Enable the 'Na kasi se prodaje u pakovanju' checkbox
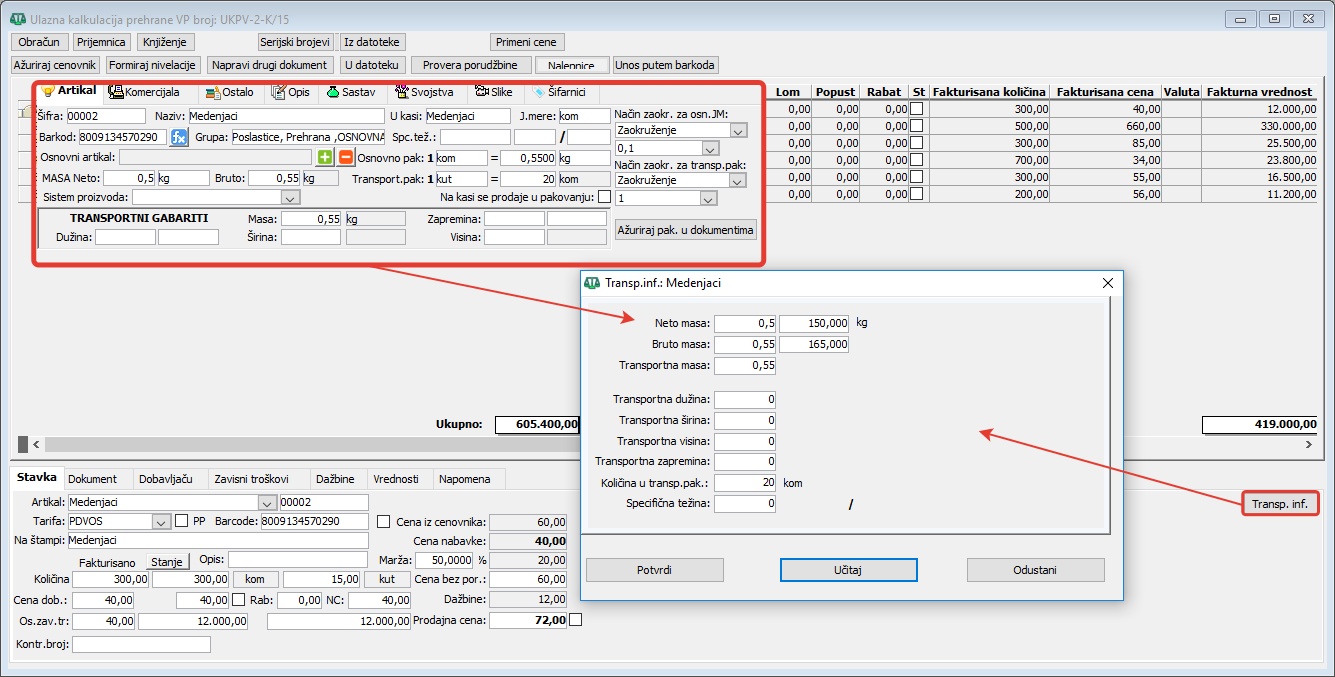 pos(603,197)
